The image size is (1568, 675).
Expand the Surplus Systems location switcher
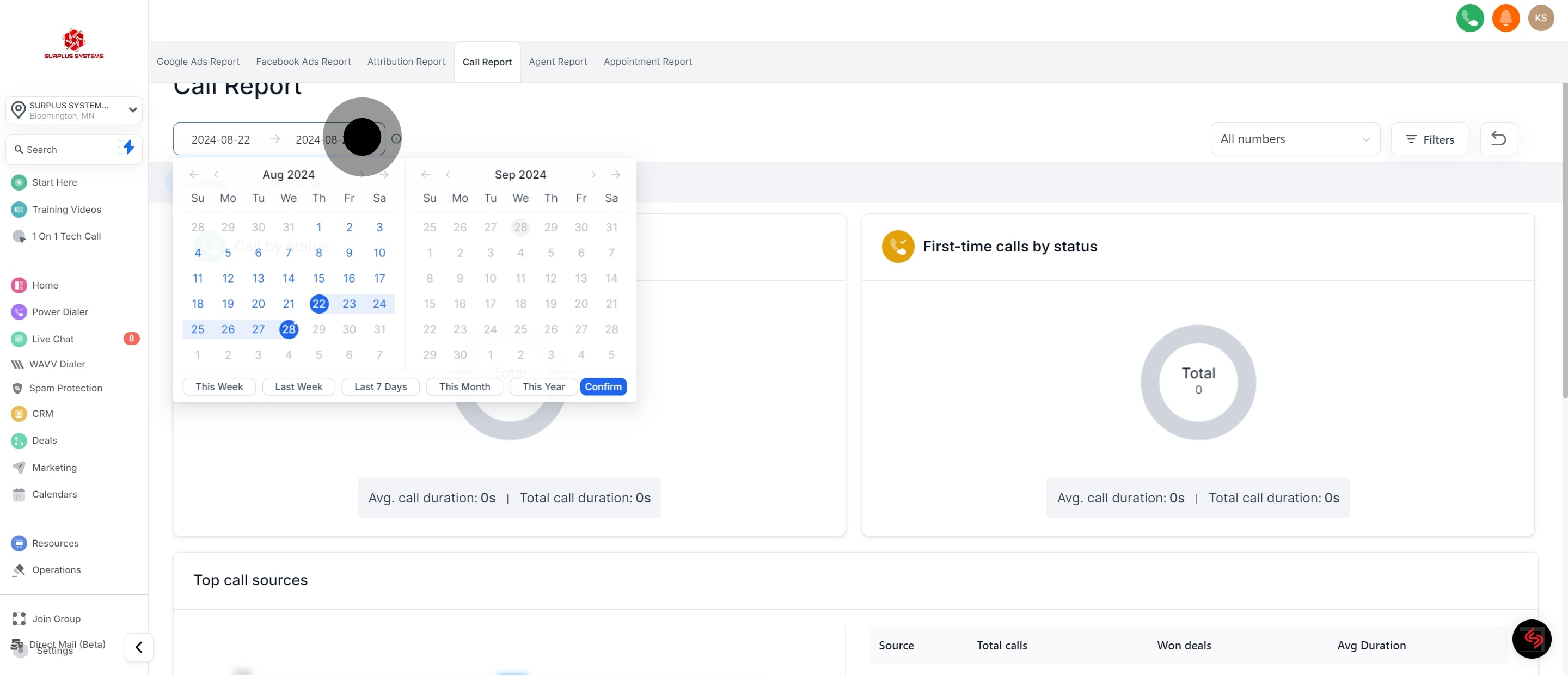click(x=73, y=110)
